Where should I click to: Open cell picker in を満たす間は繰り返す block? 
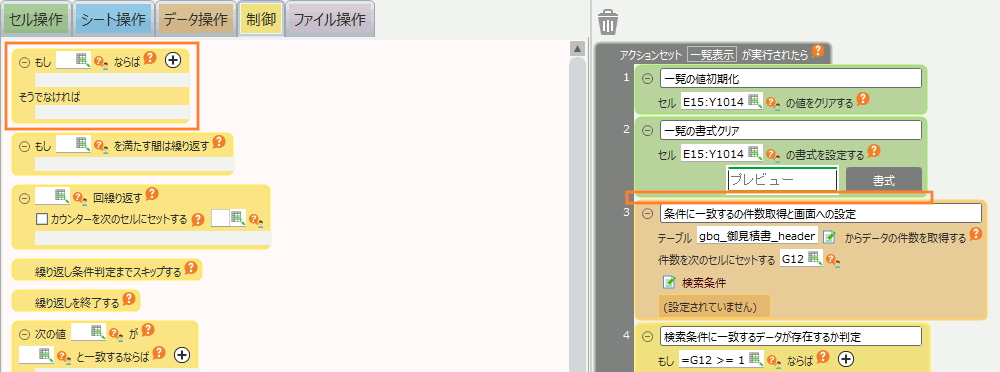pos(83,144)
